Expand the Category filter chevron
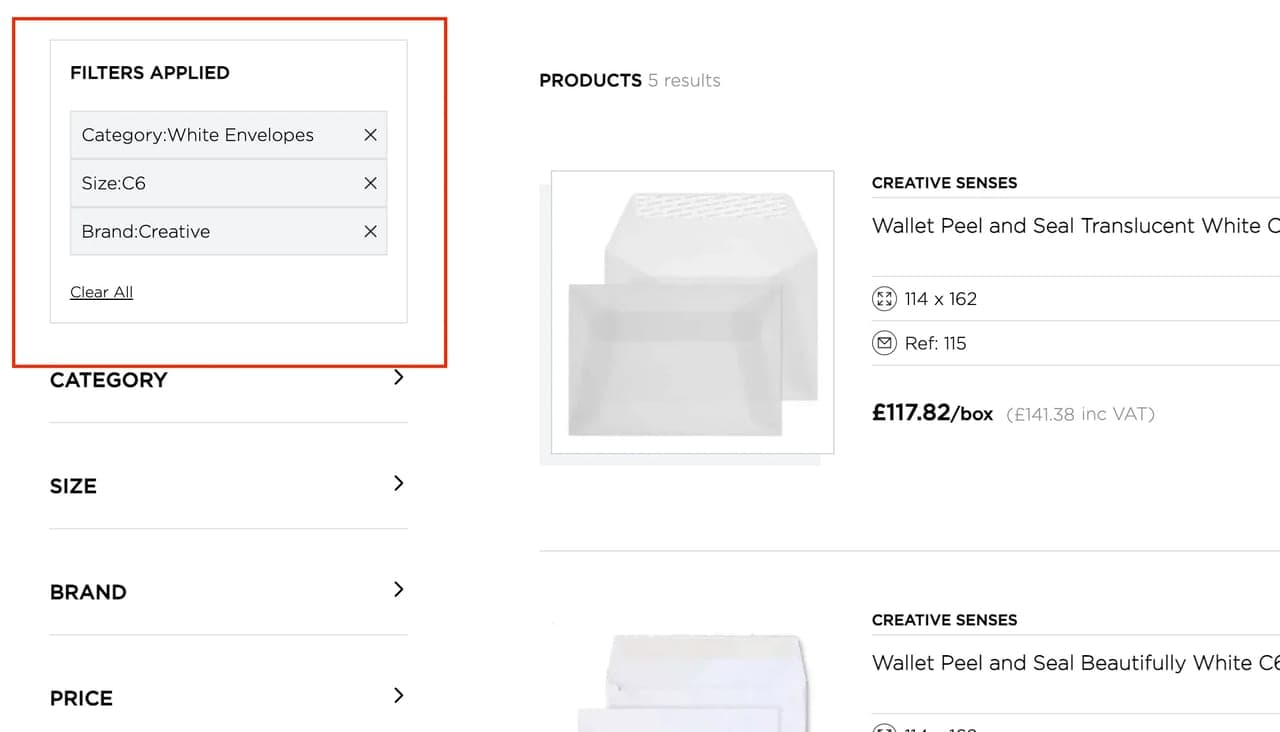The width and height of the screenshot is (1280, 732). pos(398,378)
